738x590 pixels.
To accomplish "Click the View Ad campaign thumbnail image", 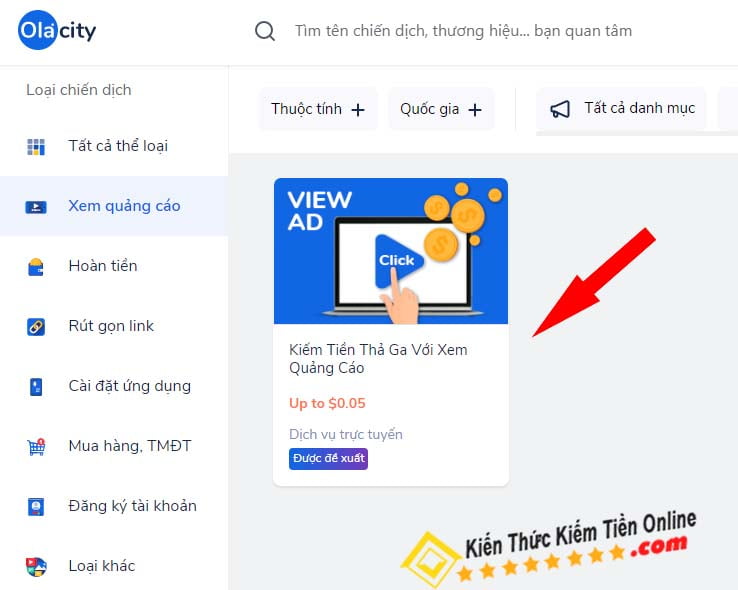I will [x=391, y=251].
